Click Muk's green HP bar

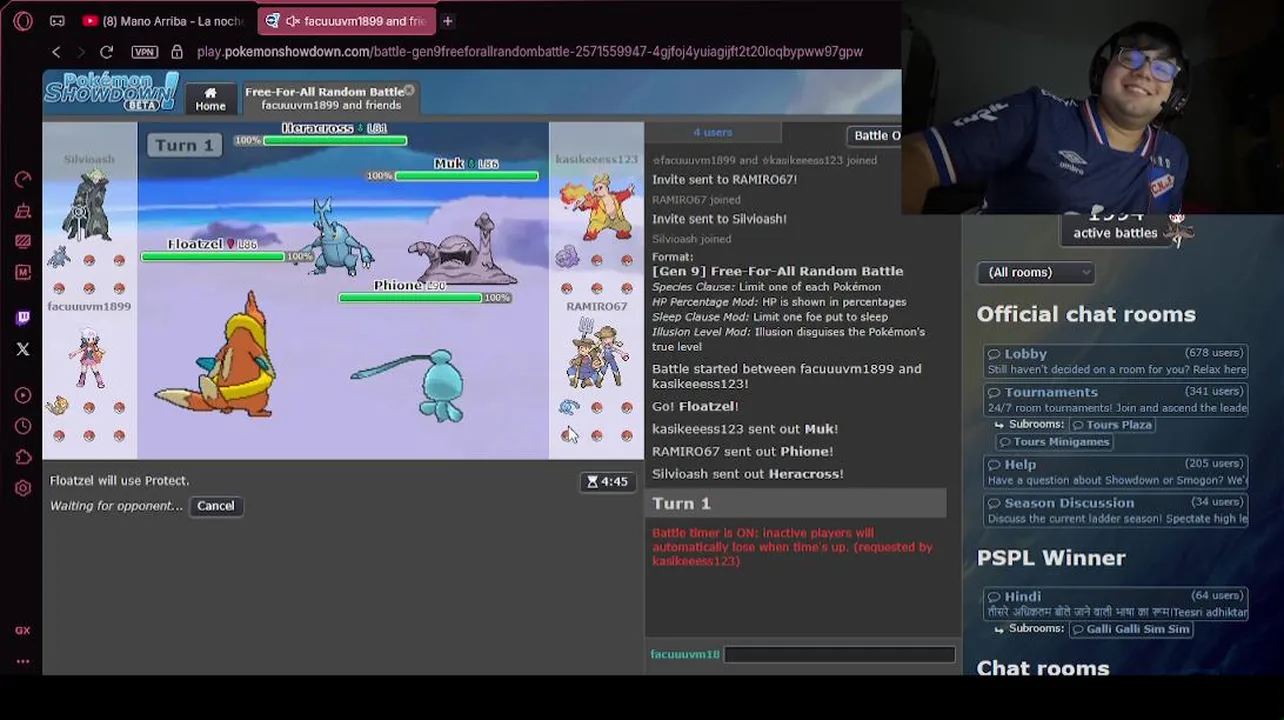tap(467, 176)
